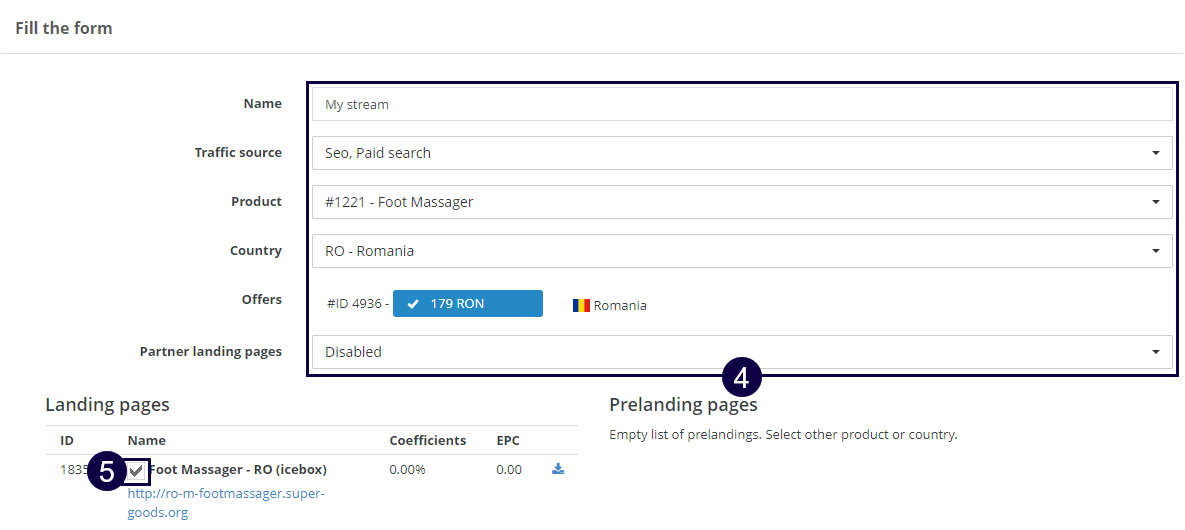Focus the Name field containing My stream
Image resolution: width=1185 pixels, height=530 pixels.
(x=740, y=104)
